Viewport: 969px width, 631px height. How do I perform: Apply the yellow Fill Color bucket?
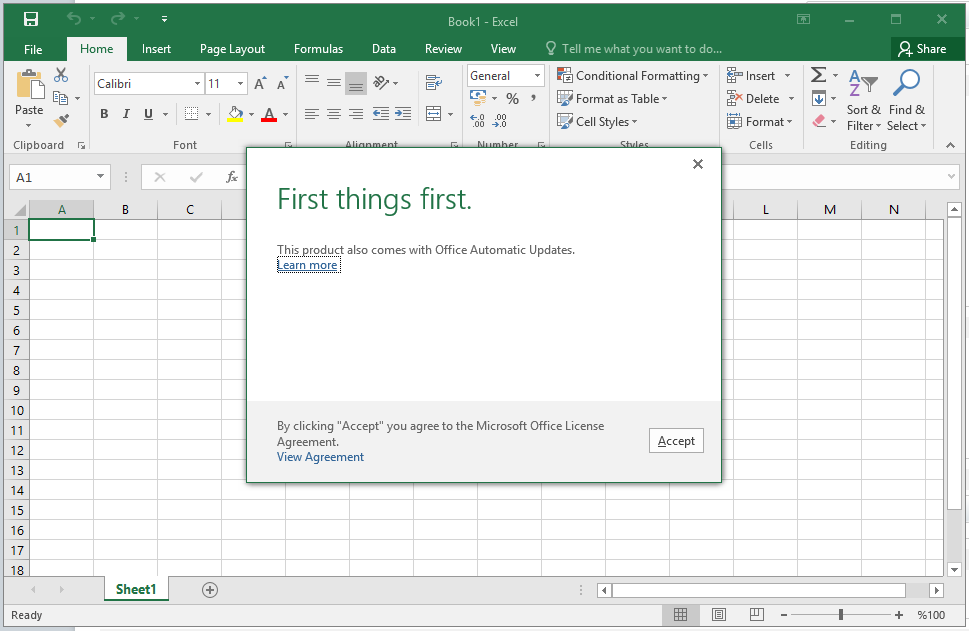pos(235,114)
